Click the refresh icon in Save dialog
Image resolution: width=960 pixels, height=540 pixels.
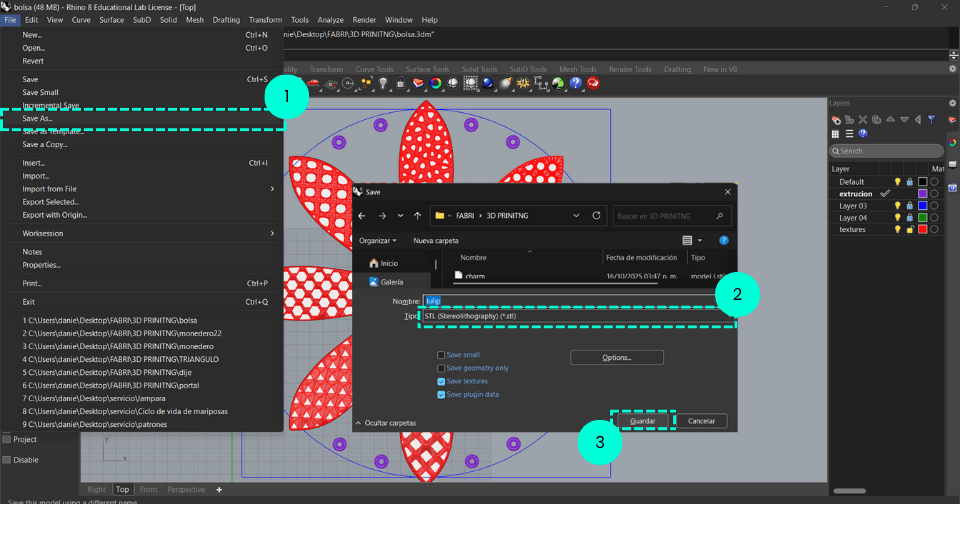pos(596,215)
